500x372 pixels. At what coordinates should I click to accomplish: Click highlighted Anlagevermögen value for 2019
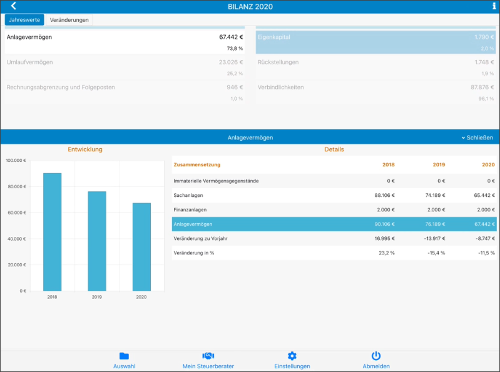point(435,224)
